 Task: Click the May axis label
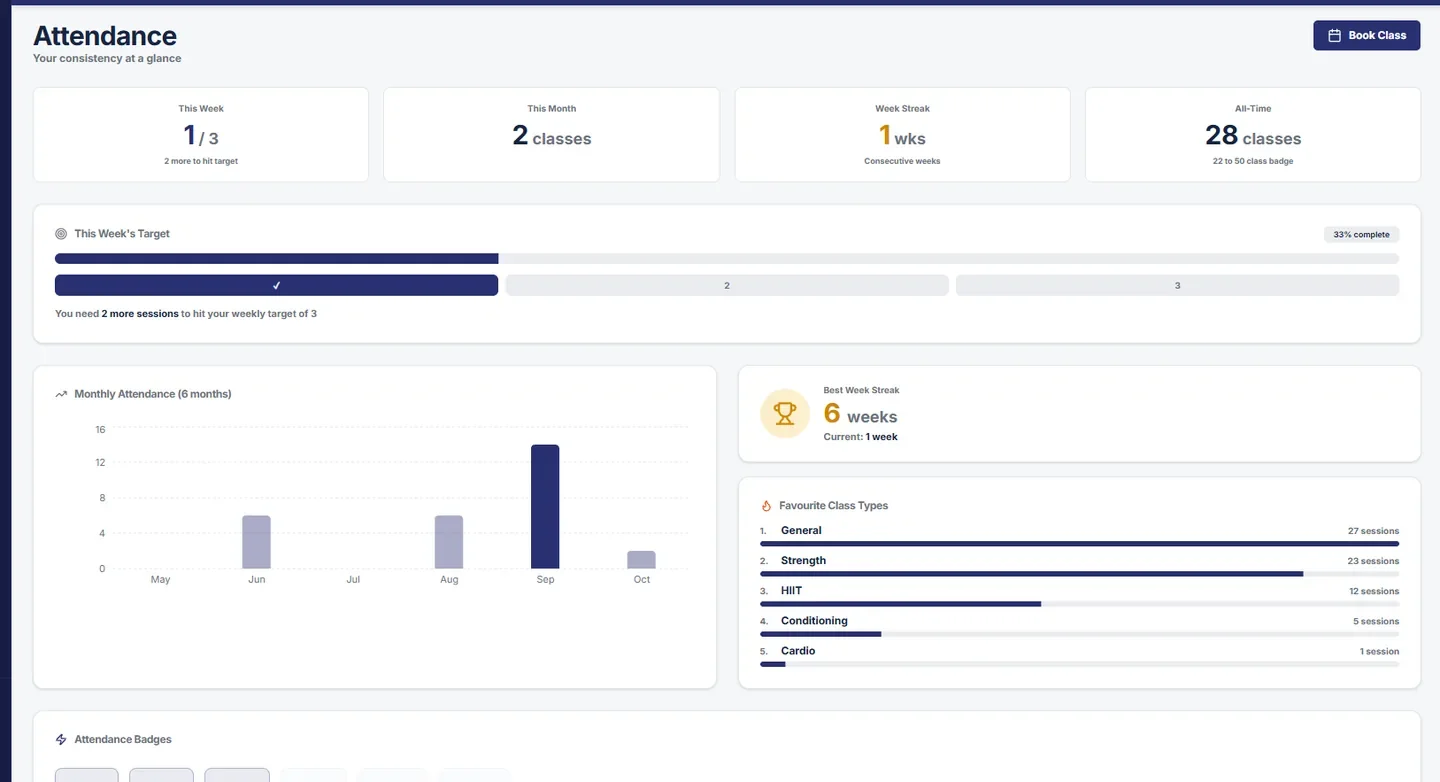160,579
